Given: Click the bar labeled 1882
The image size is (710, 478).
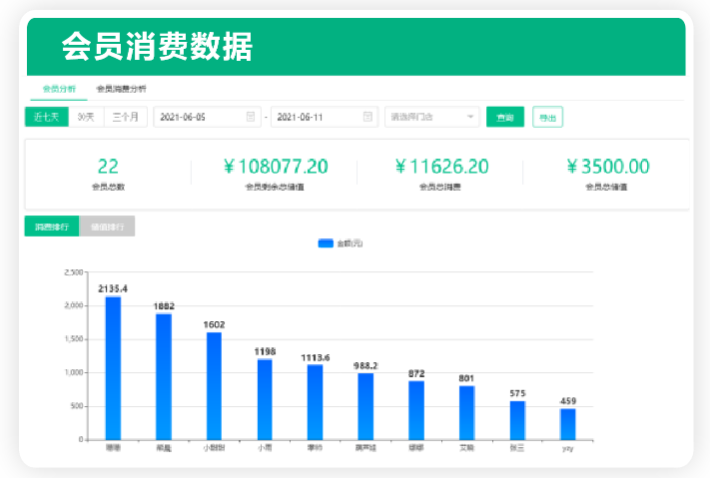Looking at the screenshot, I should point(164,376).
